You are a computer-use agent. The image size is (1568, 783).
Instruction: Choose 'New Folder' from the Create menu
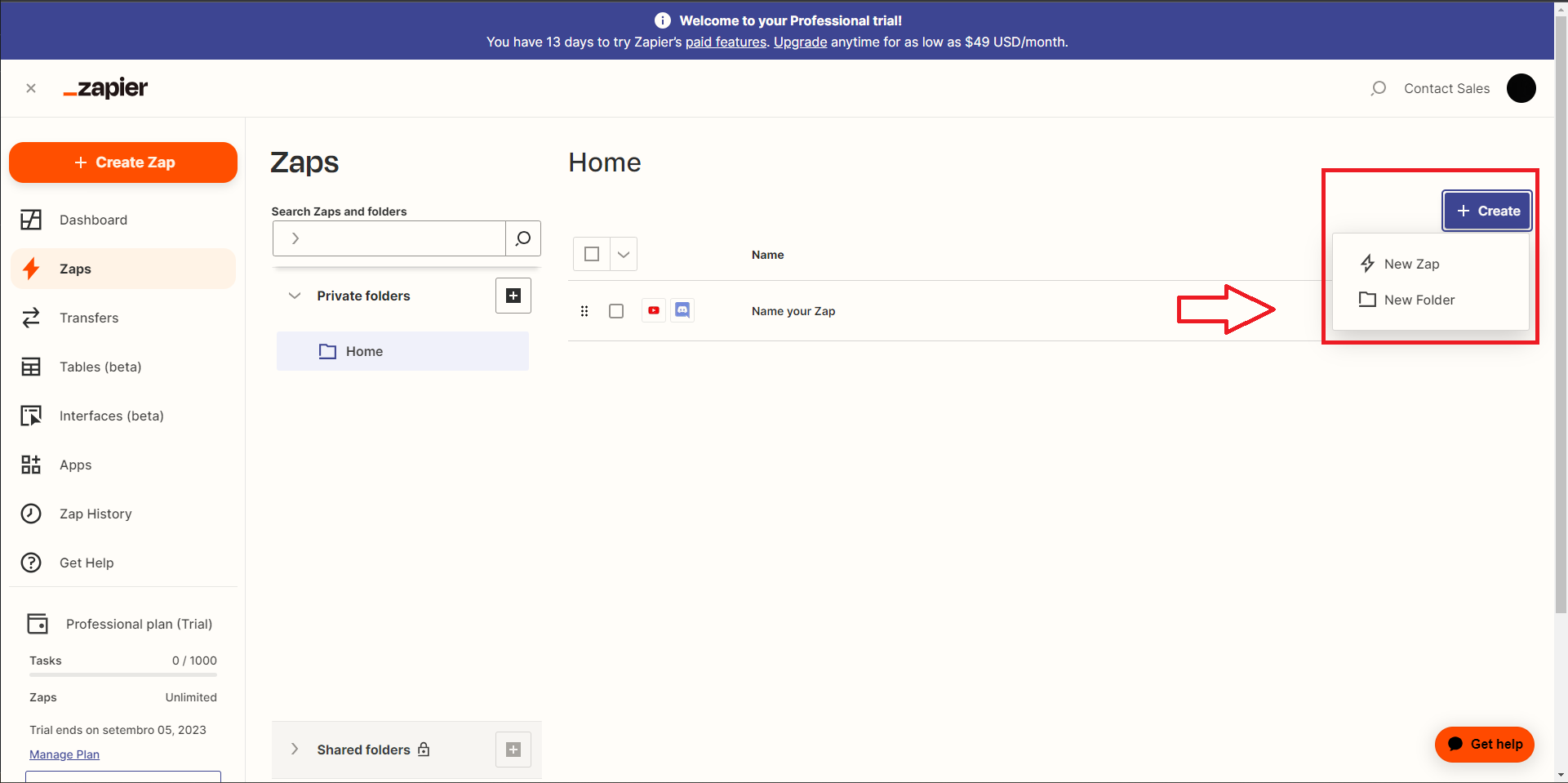[1419, 300]
